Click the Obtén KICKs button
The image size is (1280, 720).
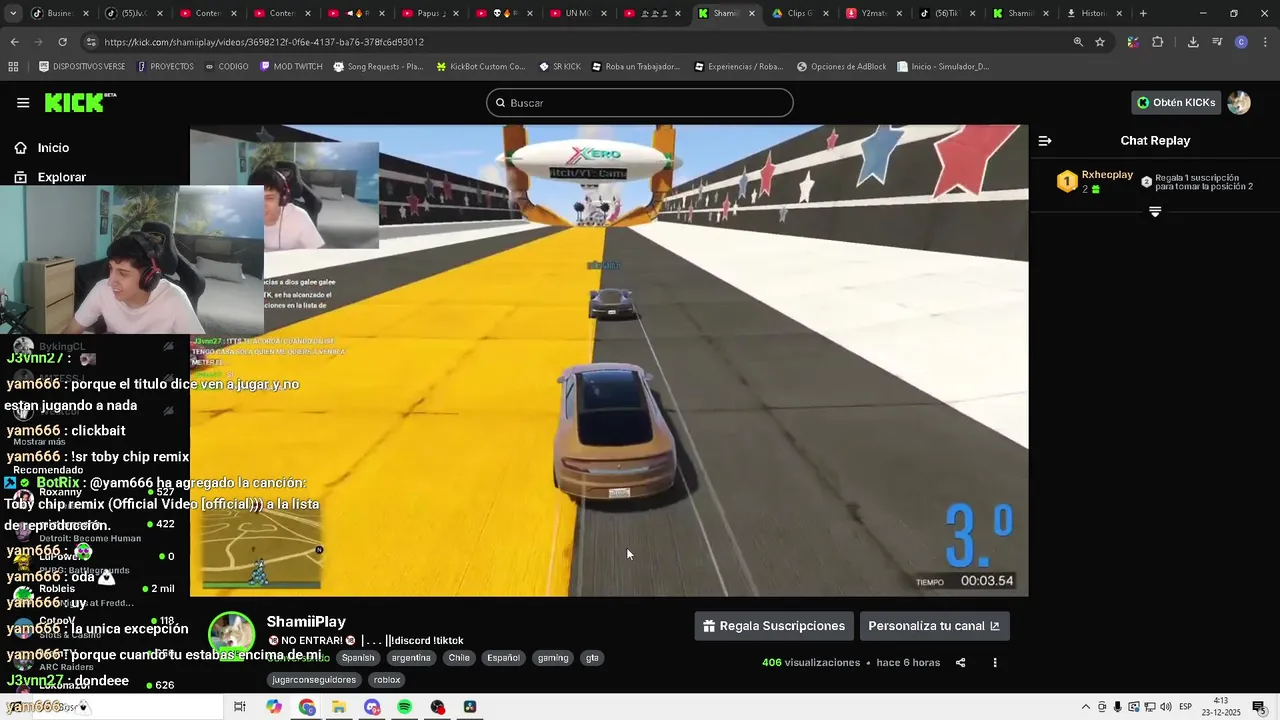click(x=1176, y=102)
